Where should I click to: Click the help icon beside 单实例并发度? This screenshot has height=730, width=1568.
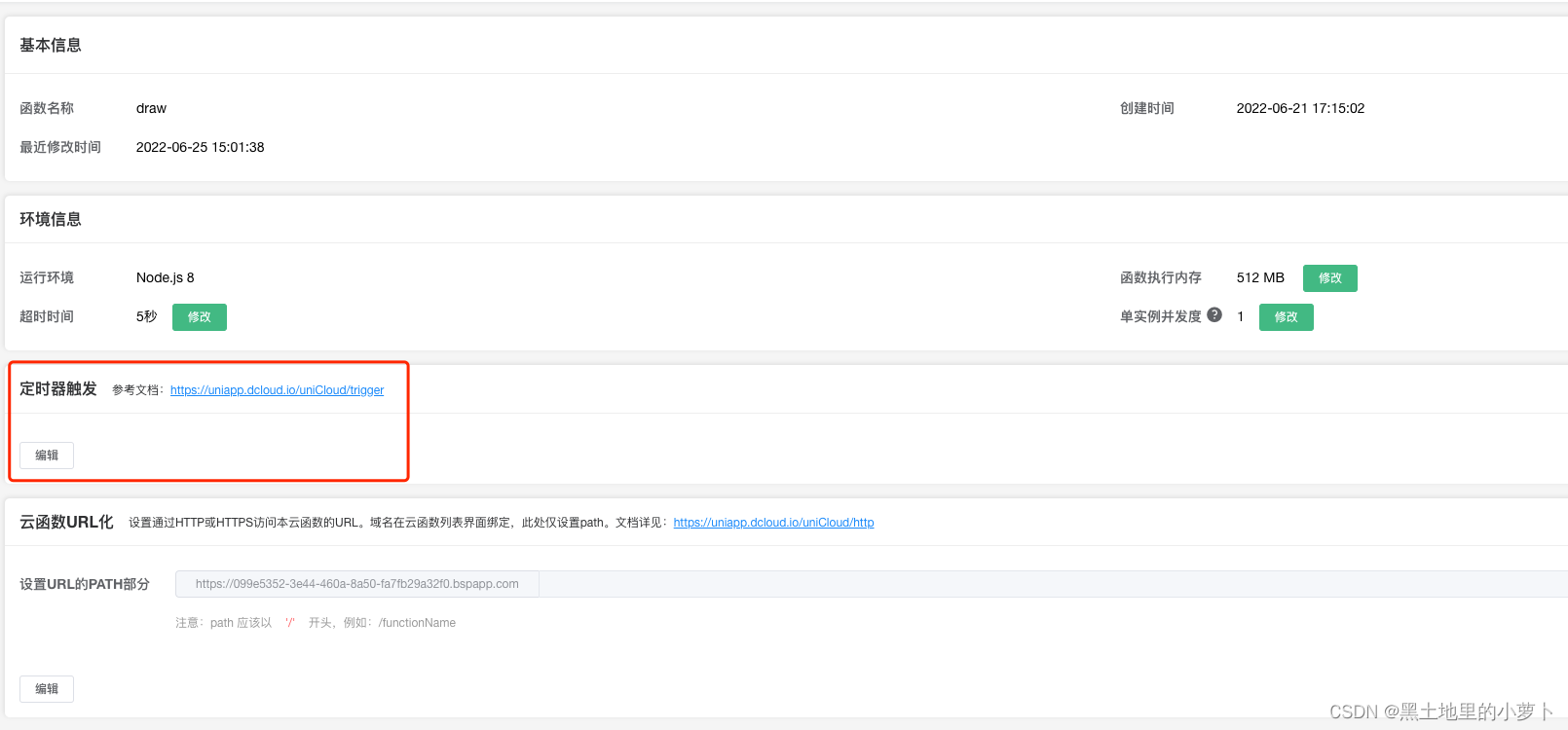pos(1214,314)
